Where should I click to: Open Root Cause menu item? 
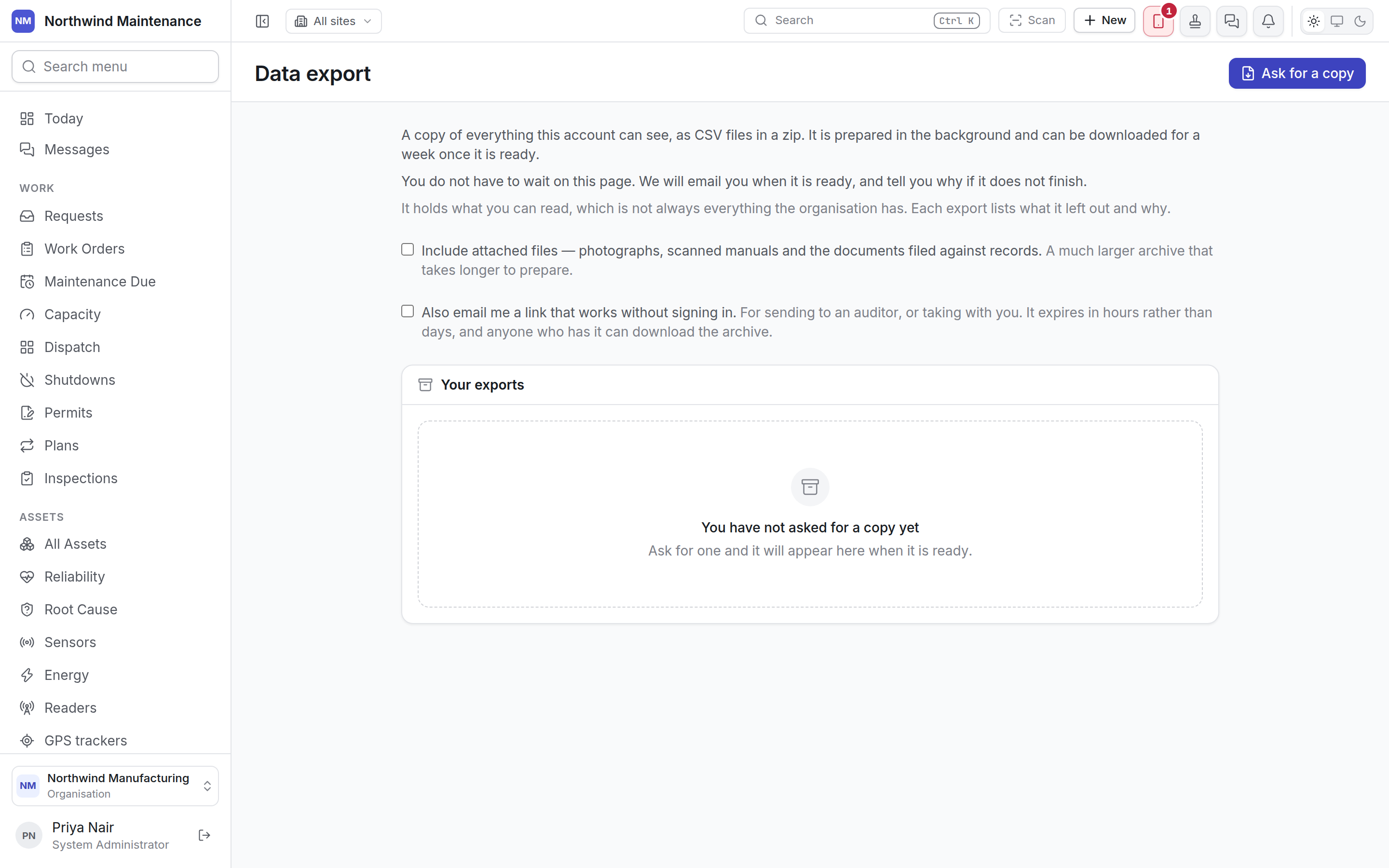tap(115, 610)
